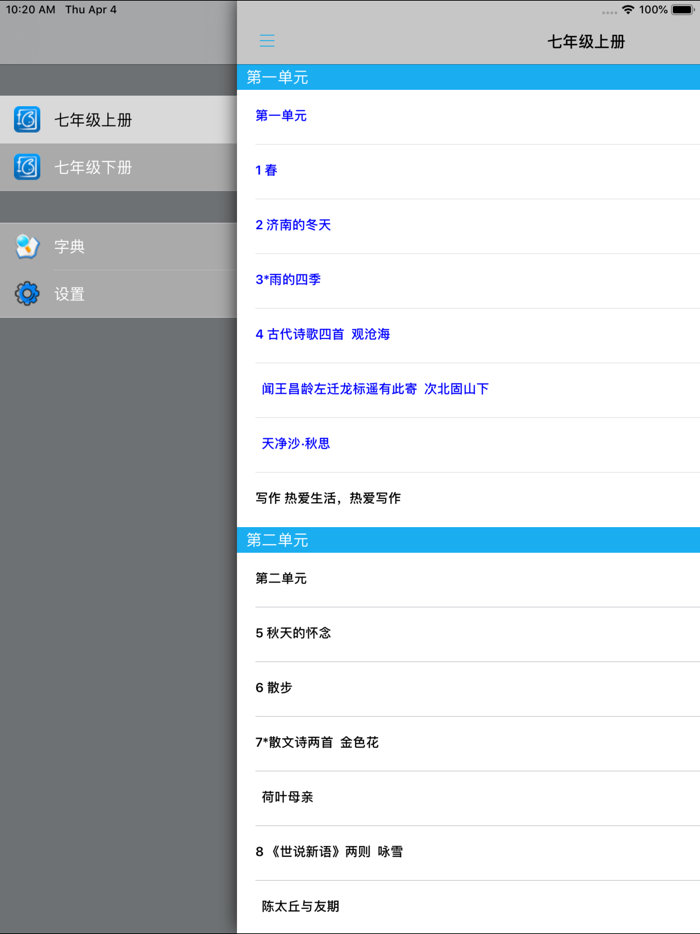
Task: Open lesson 6 散步
Action: [468, 689]
